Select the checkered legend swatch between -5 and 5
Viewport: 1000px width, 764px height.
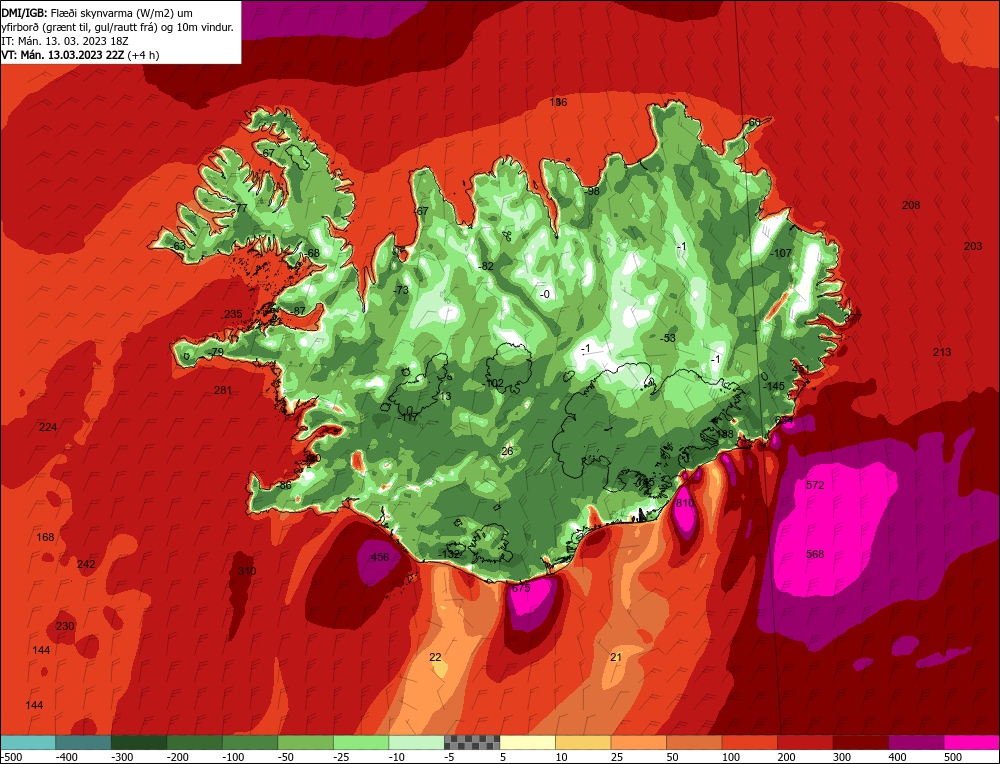472,742
